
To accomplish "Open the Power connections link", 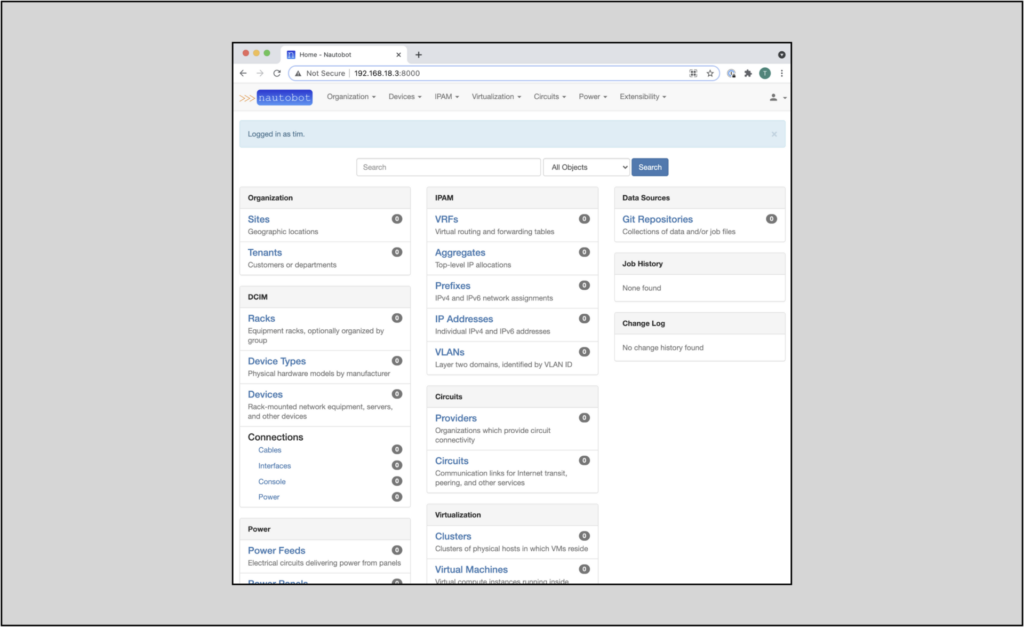I will pyautogui.click(x=268, y=497).
